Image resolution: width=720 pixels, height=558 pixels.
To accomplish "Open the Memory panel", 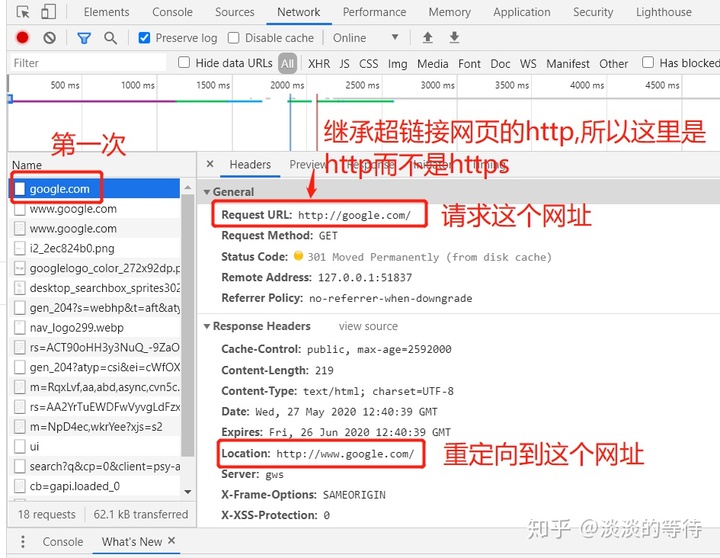I will [450, 12].
